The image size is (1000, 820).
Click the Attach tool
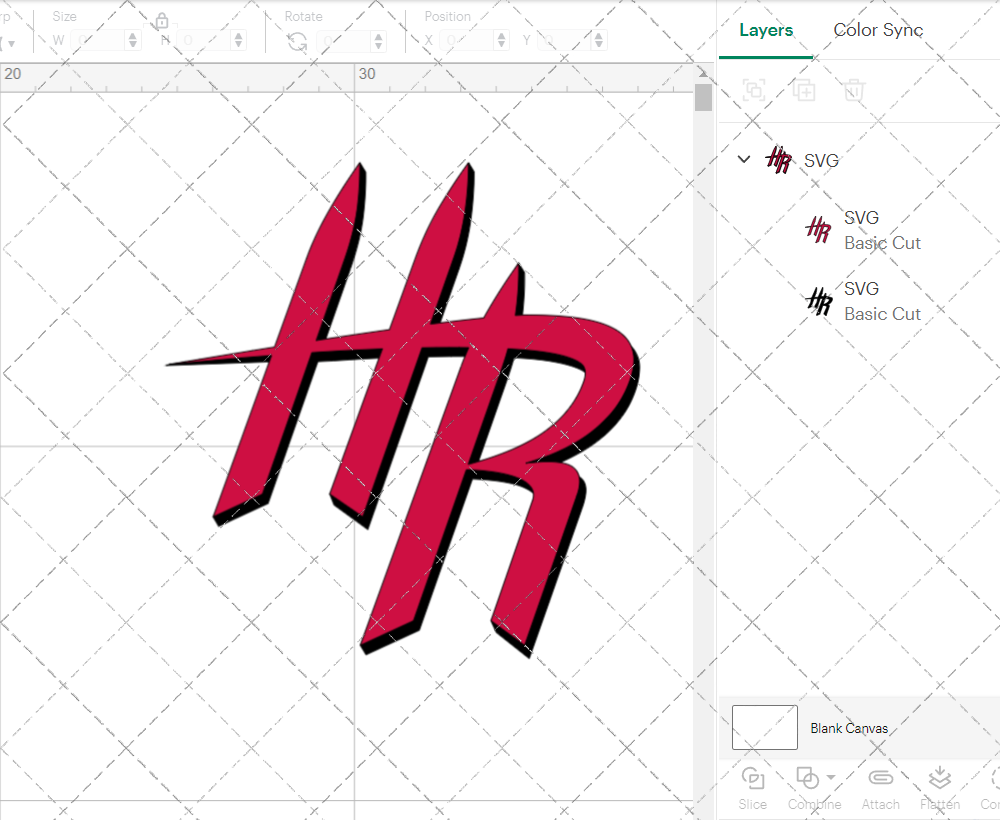881,788
